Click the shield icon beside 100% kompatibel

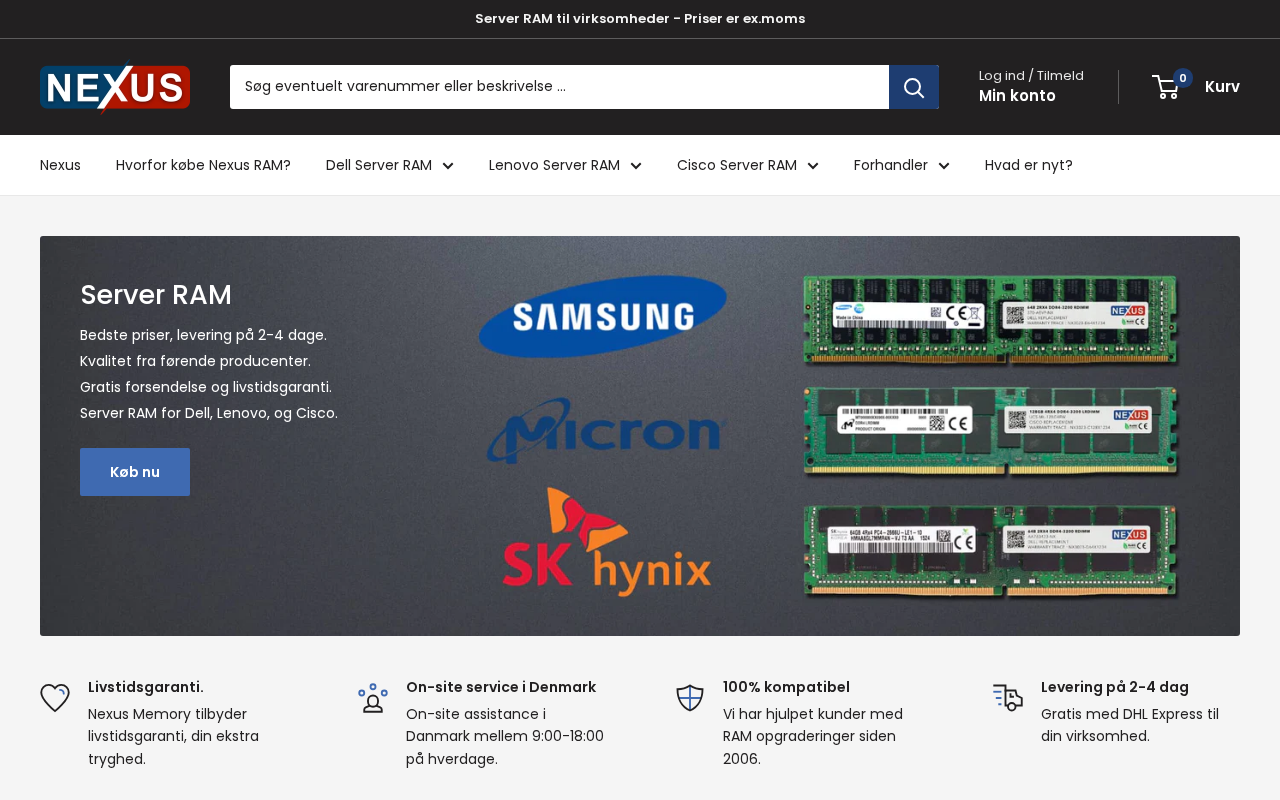coord(690,697)
